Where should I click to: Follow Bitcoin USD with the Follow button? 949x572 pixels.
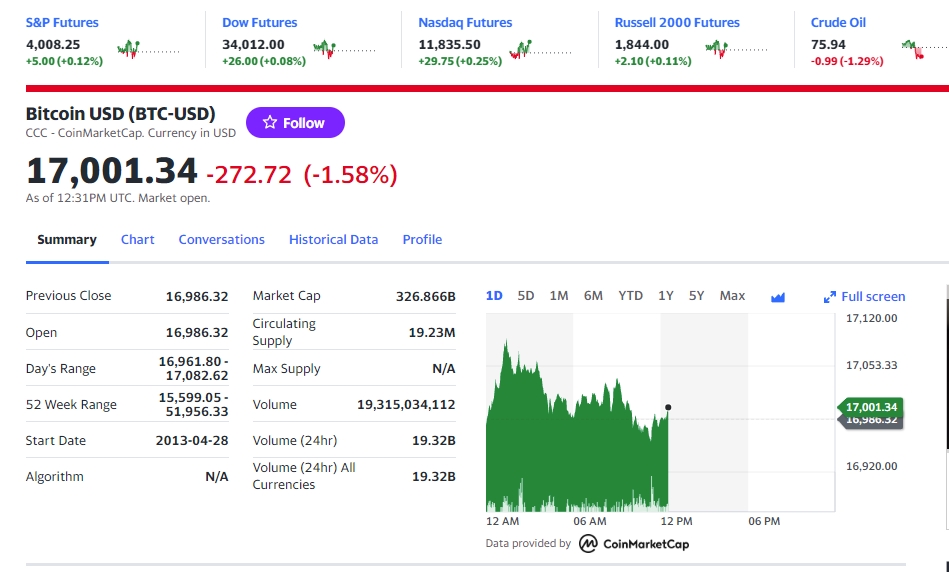[x=295, y=122]
